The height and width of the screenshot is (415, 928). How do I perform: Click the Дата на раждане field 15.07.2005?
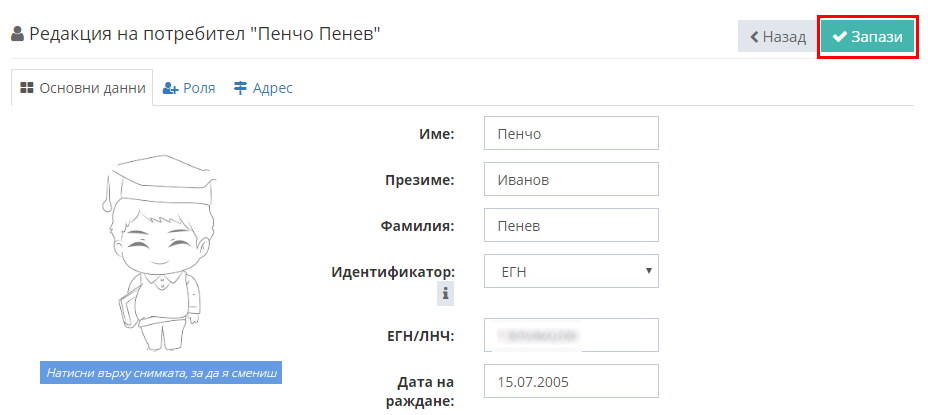point(571,381)
